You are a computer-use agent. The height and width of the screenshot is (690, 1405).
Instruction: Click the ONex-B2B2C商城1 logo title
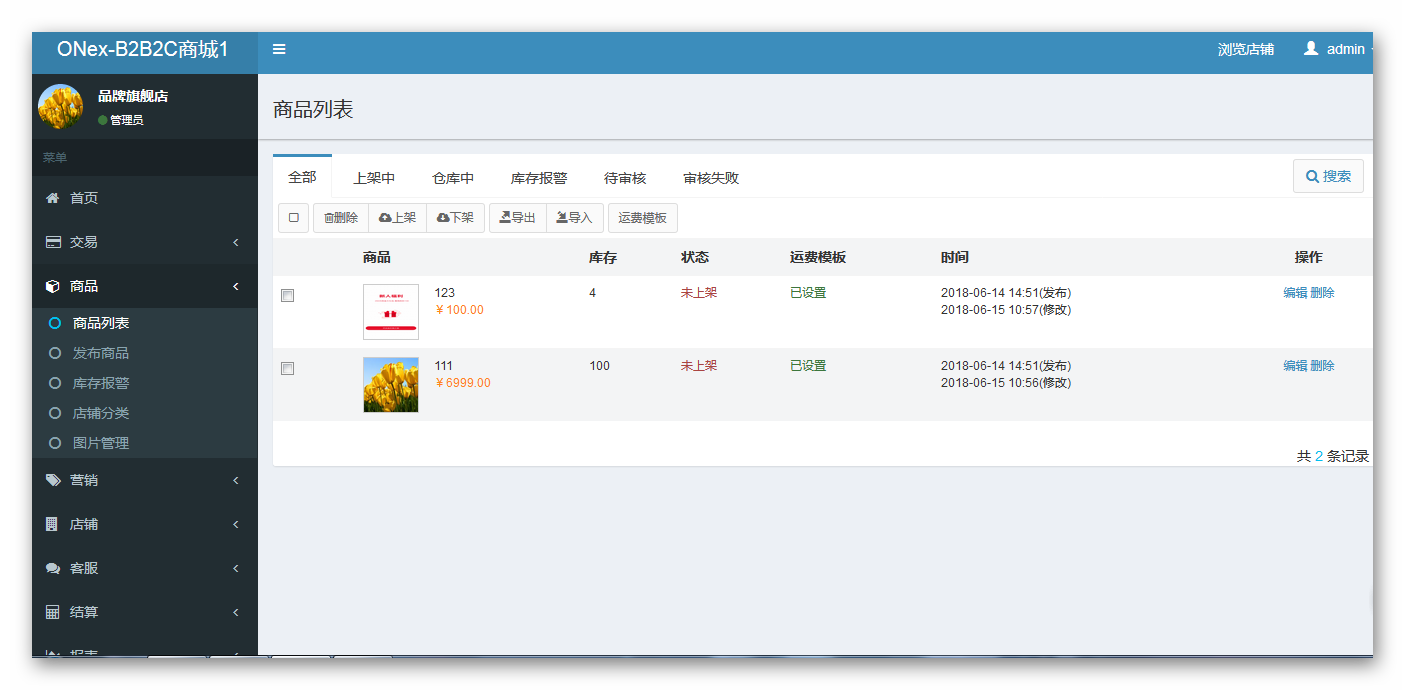[x=143, y=49]
